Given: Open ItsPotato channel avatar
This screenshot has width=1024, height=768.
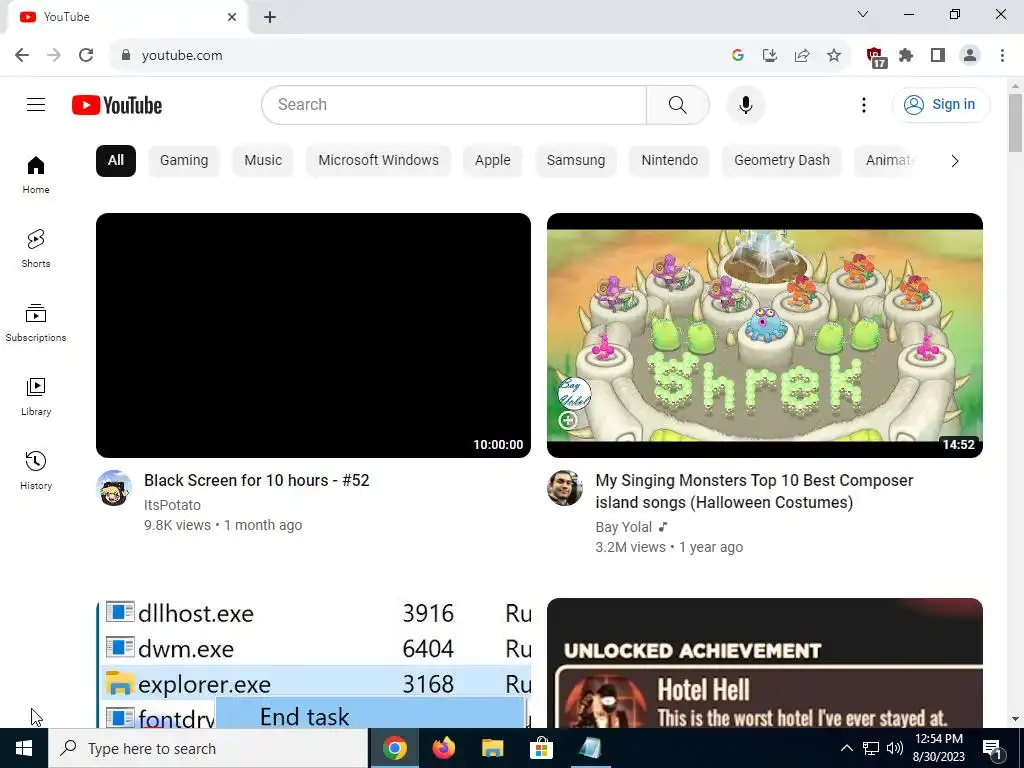Looking at the screenshot, I should coord(114,488).
